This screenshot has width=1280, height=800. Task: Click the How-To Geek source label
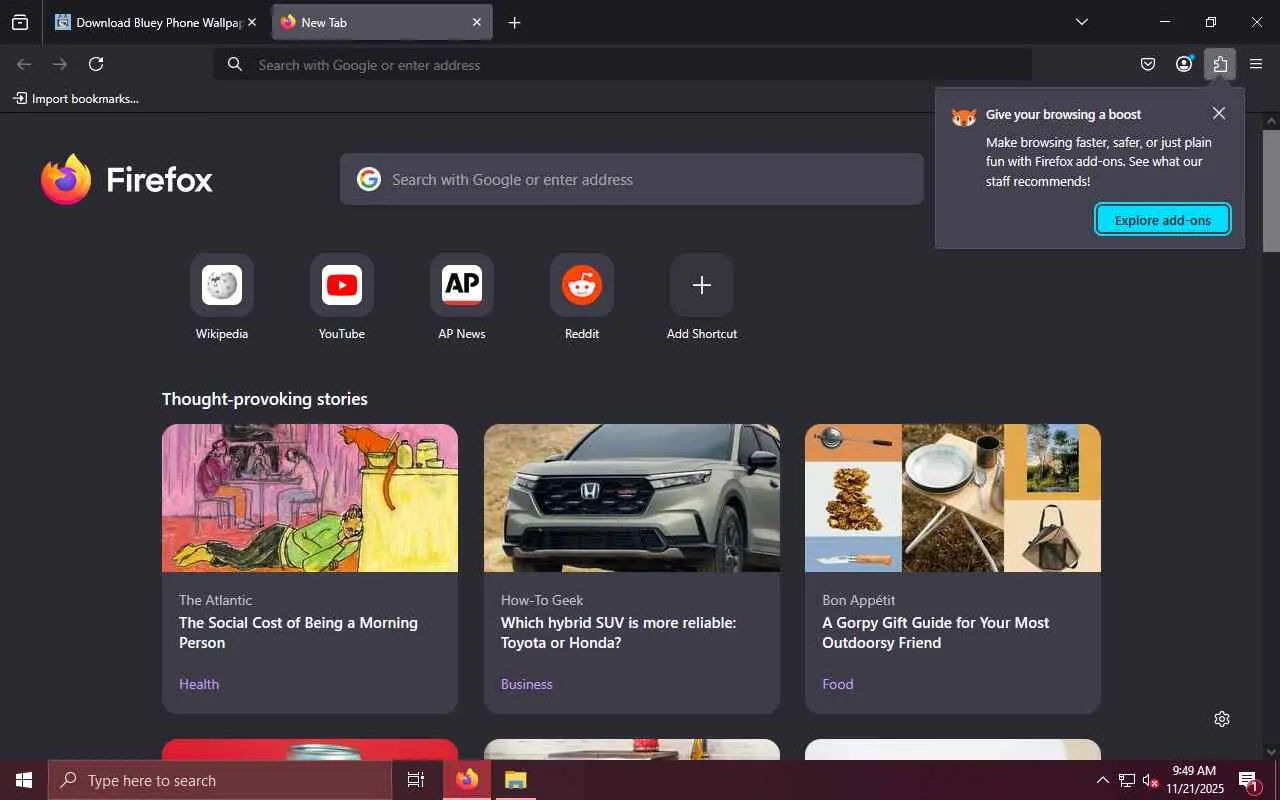(x=542, y=600)
